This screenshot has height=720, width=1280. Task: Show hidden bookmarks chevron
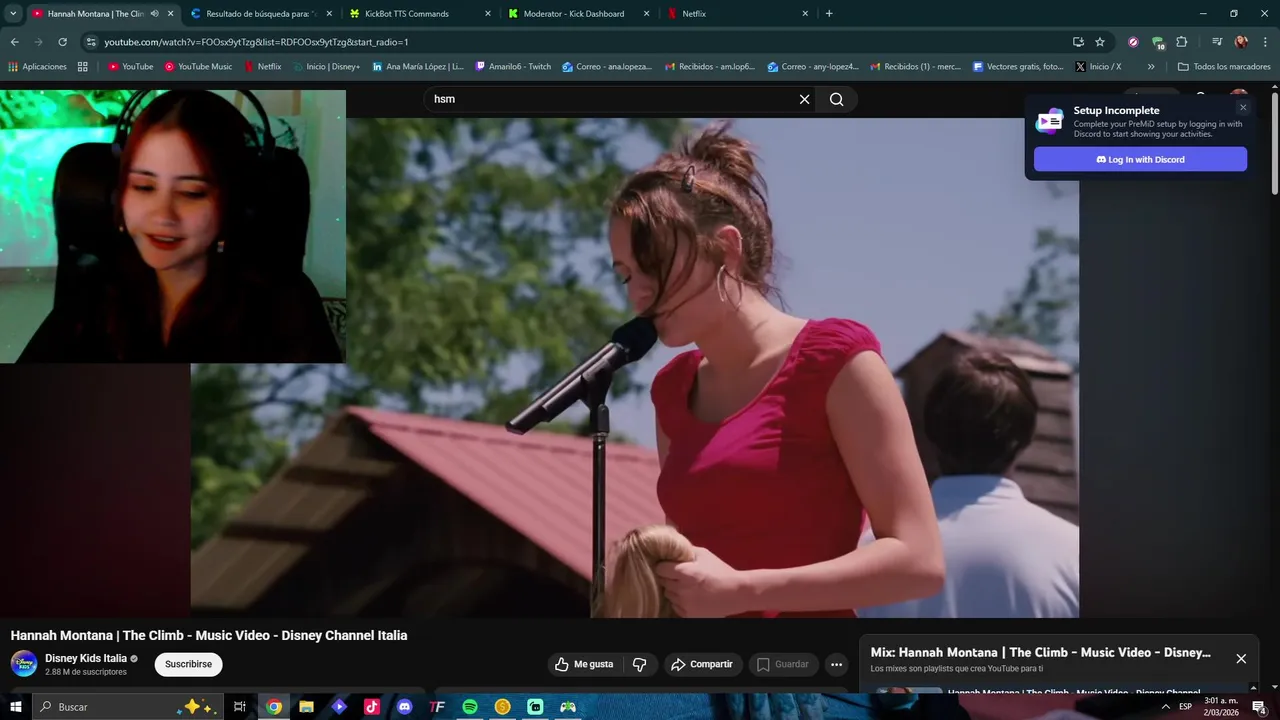tap(1151, 67)
